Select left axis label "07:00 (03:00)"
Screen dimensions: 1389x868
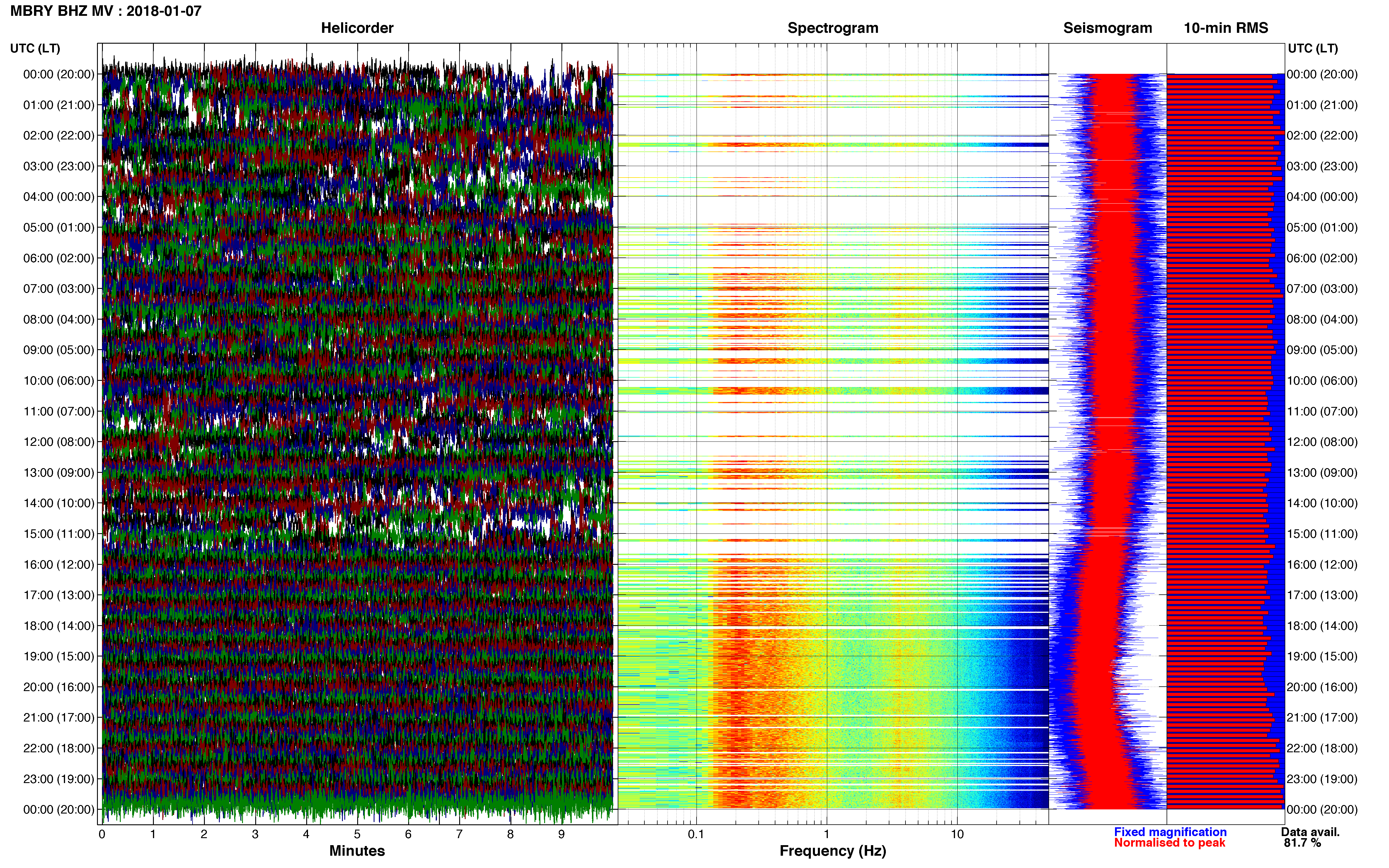[59, 289]
